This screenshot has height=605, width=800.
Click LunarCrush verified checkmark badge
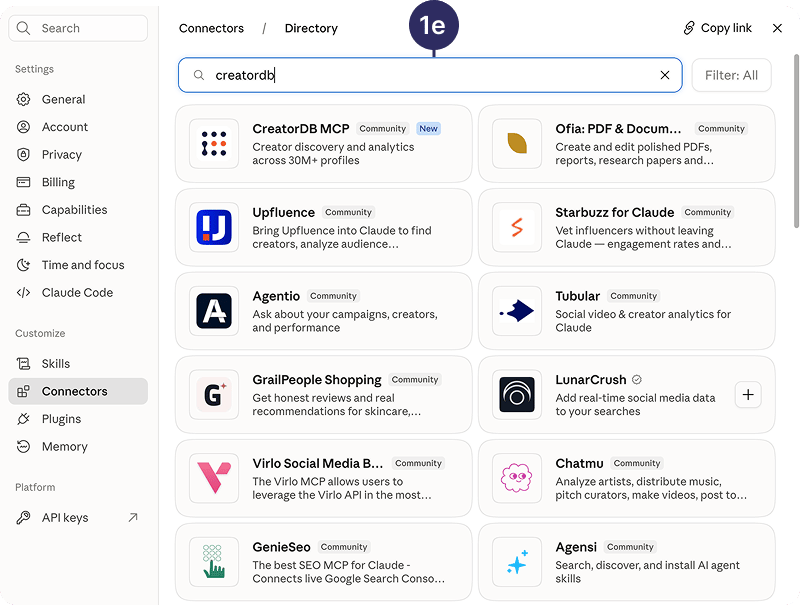coord(636,380)
